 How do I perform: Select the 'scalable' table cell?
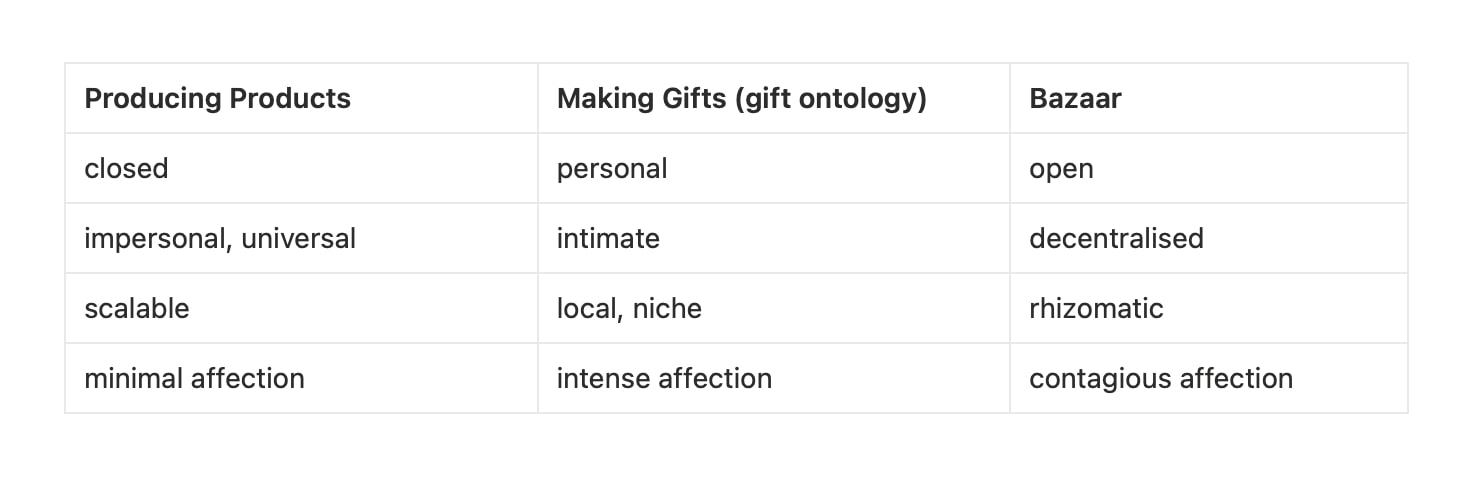[137, 308]
